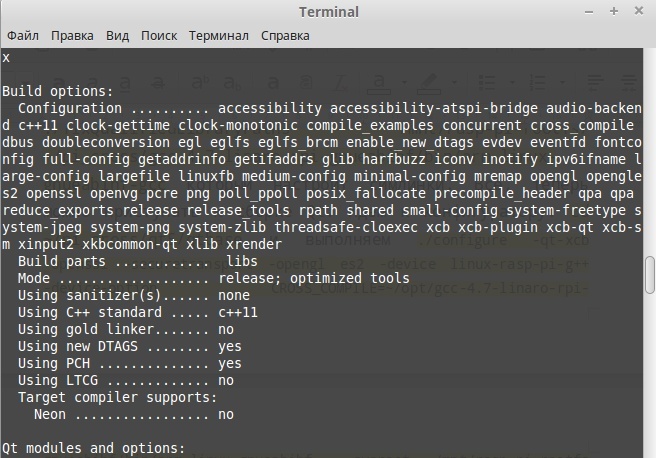Click the 'Neon' support line

[133, 414]
